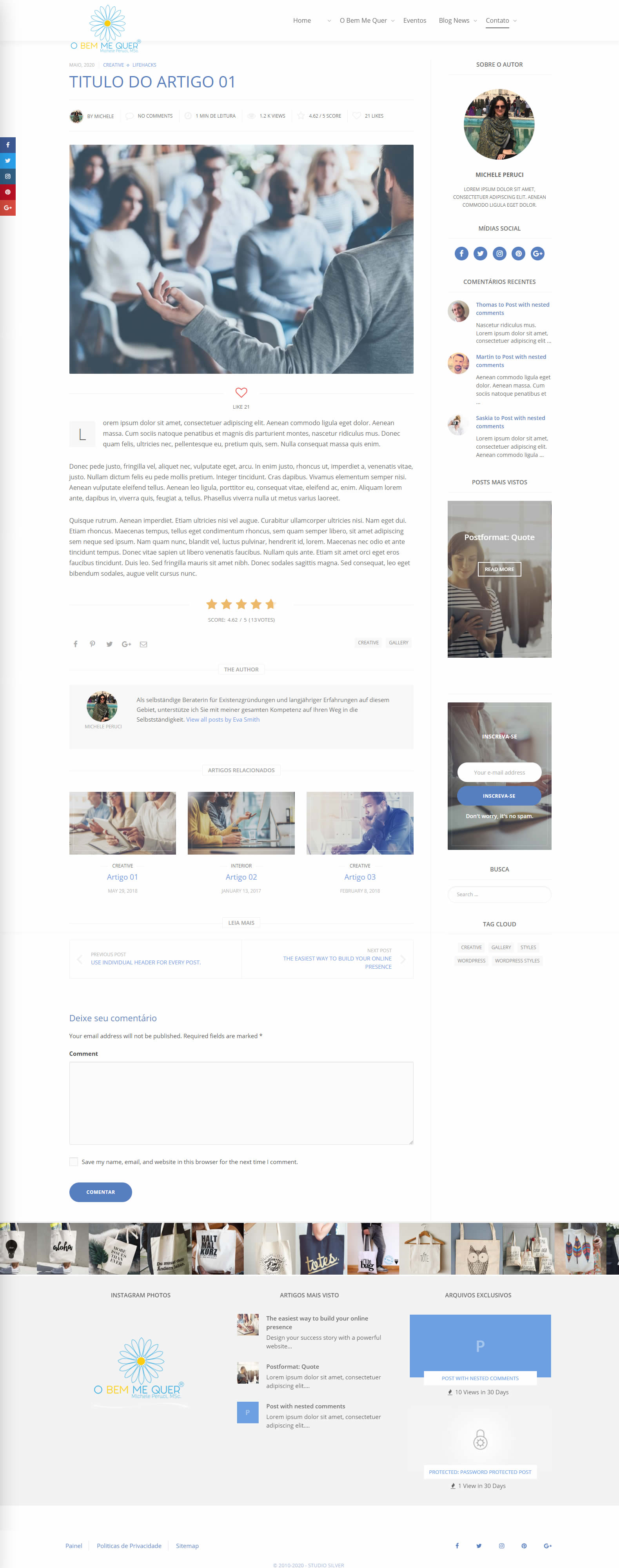Share article via the envelope email icon
Viewport: 619px width, 1568px height.
pos(143,644)
